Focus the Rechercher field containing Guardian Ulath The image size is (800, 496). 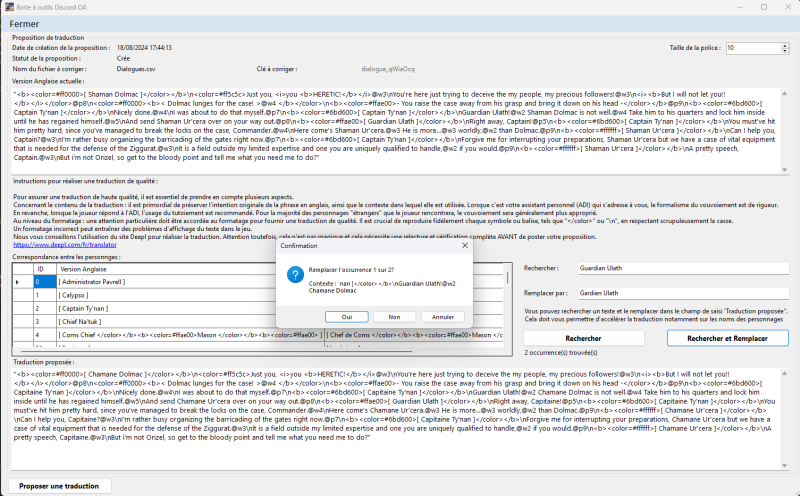click(x=684, y=268)
